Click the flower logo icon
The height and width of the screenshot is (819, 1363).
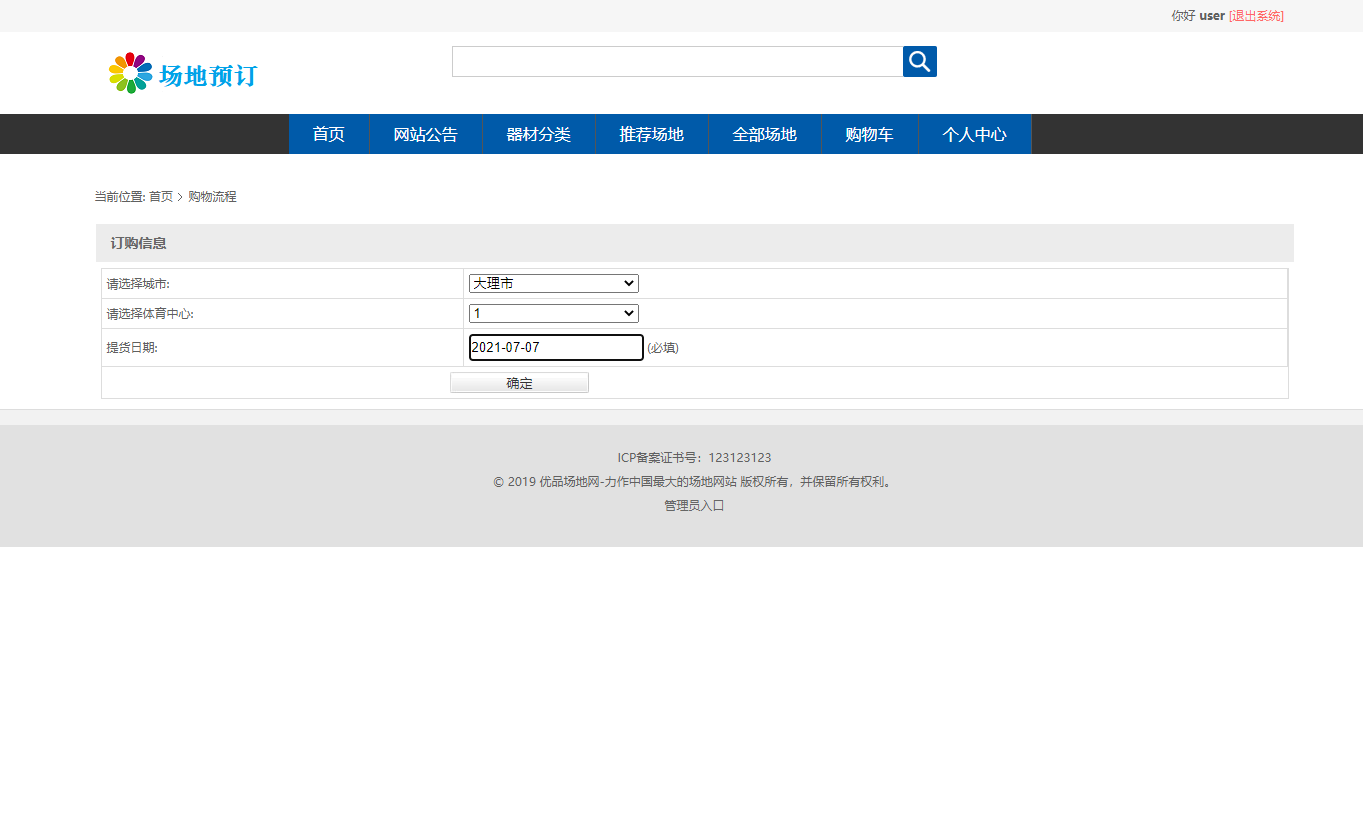[x=129, y=72]
